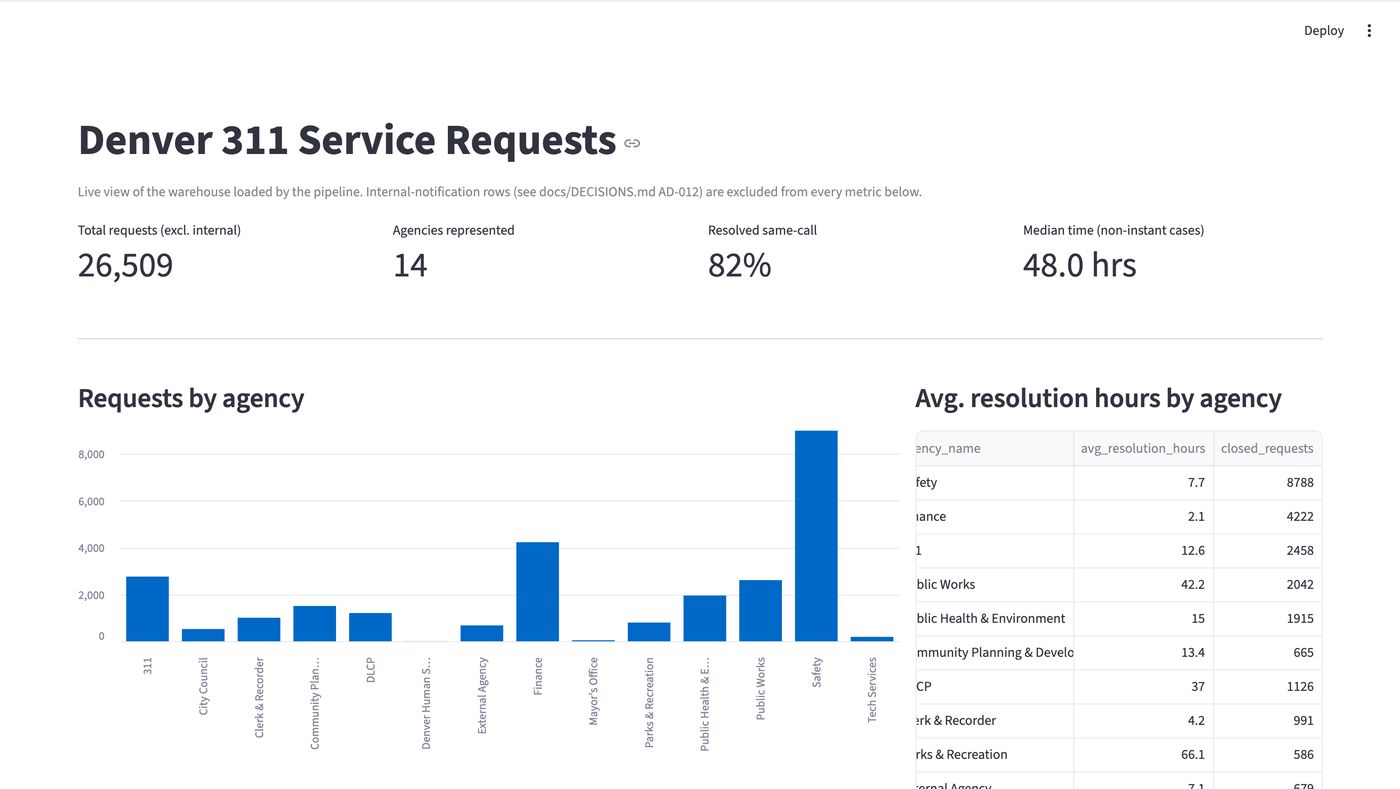Click the 26,509 total requests metric
Image resolution: width=1400 pixels, height=789 pixels.
pyautogui.click(x=125, y=265)
